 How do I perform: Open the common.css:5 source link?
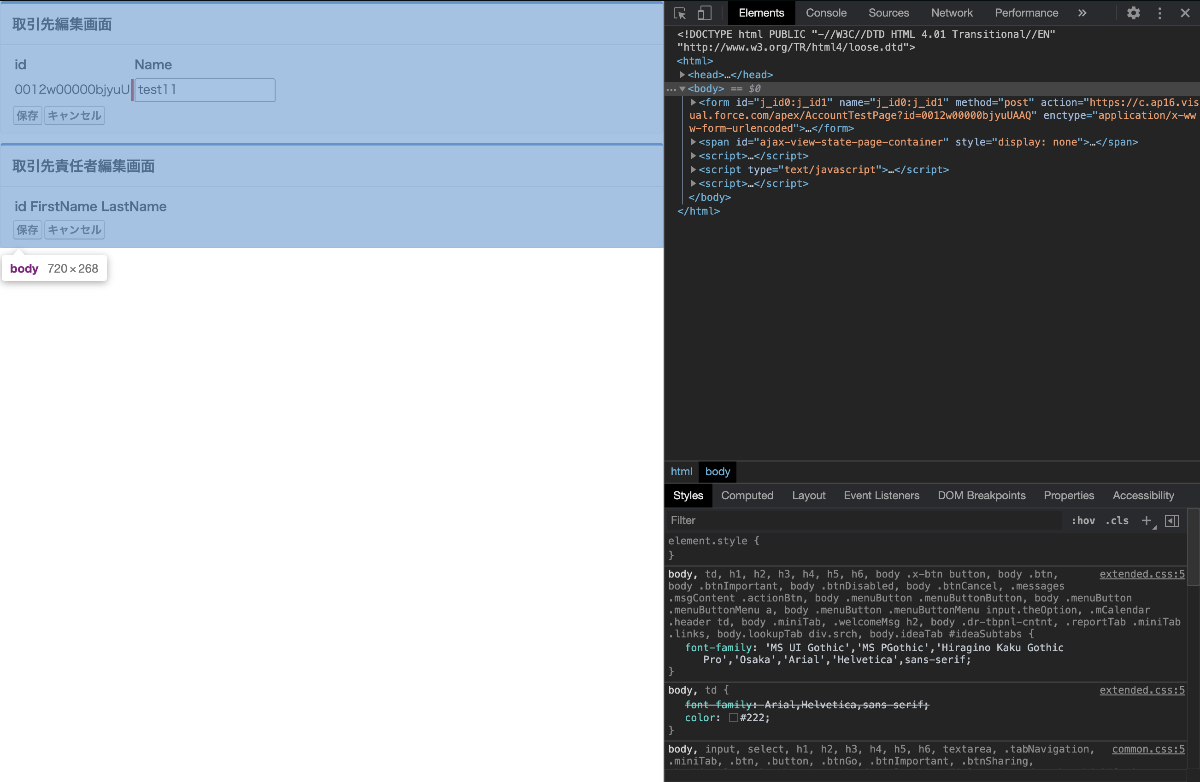click(x=1148, y=749)
